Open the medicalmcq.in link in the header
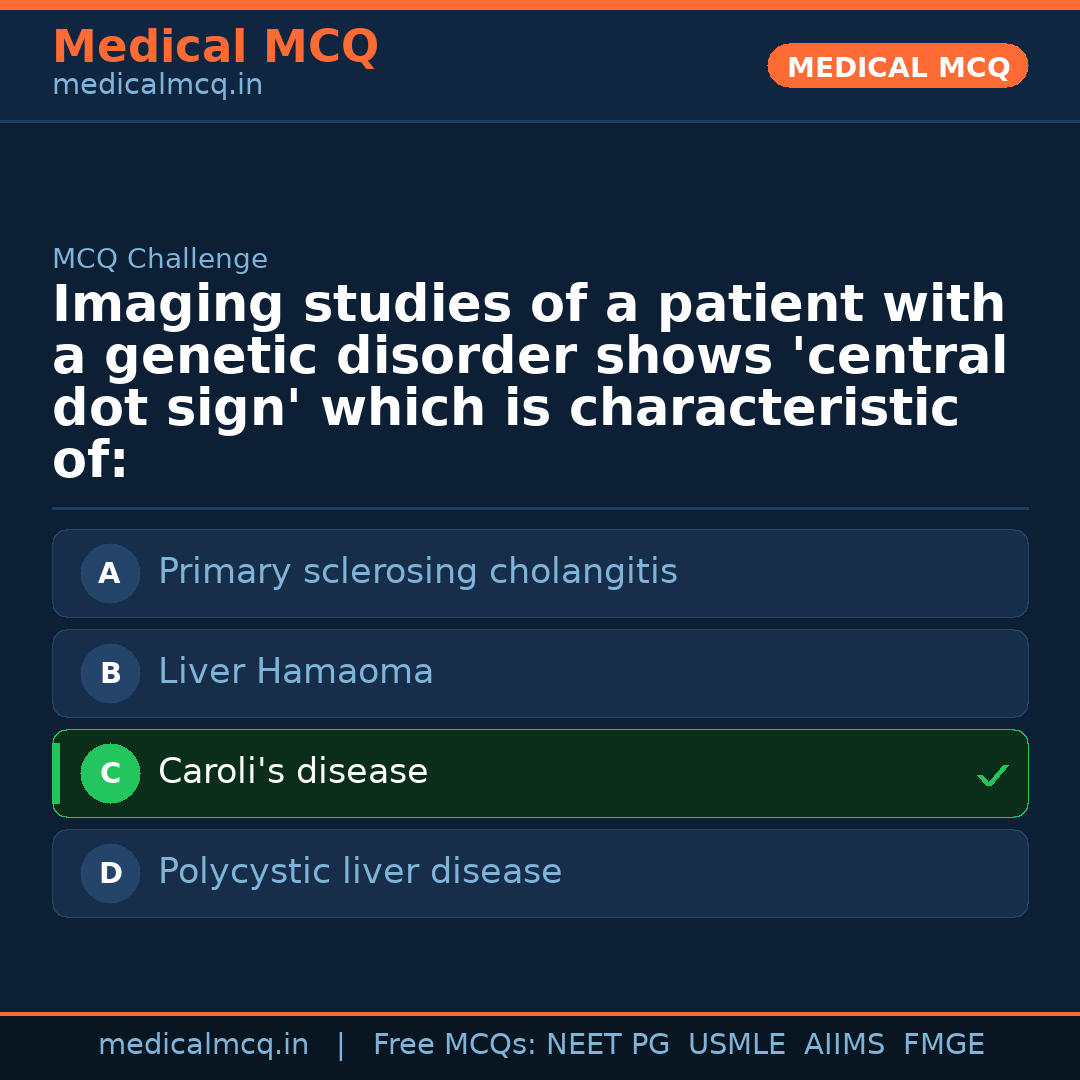 157,86
